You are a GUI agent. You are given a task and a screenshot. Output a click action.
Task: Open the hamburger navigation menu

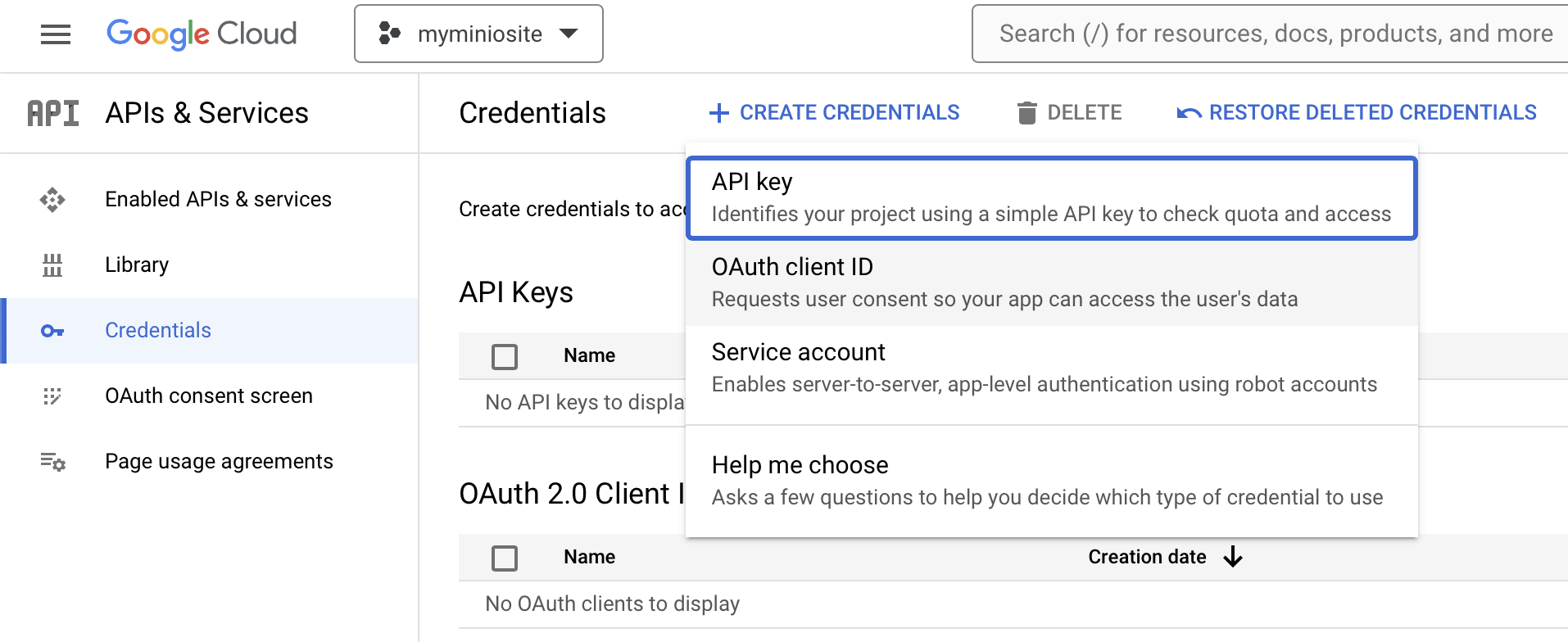click(56, 34)
